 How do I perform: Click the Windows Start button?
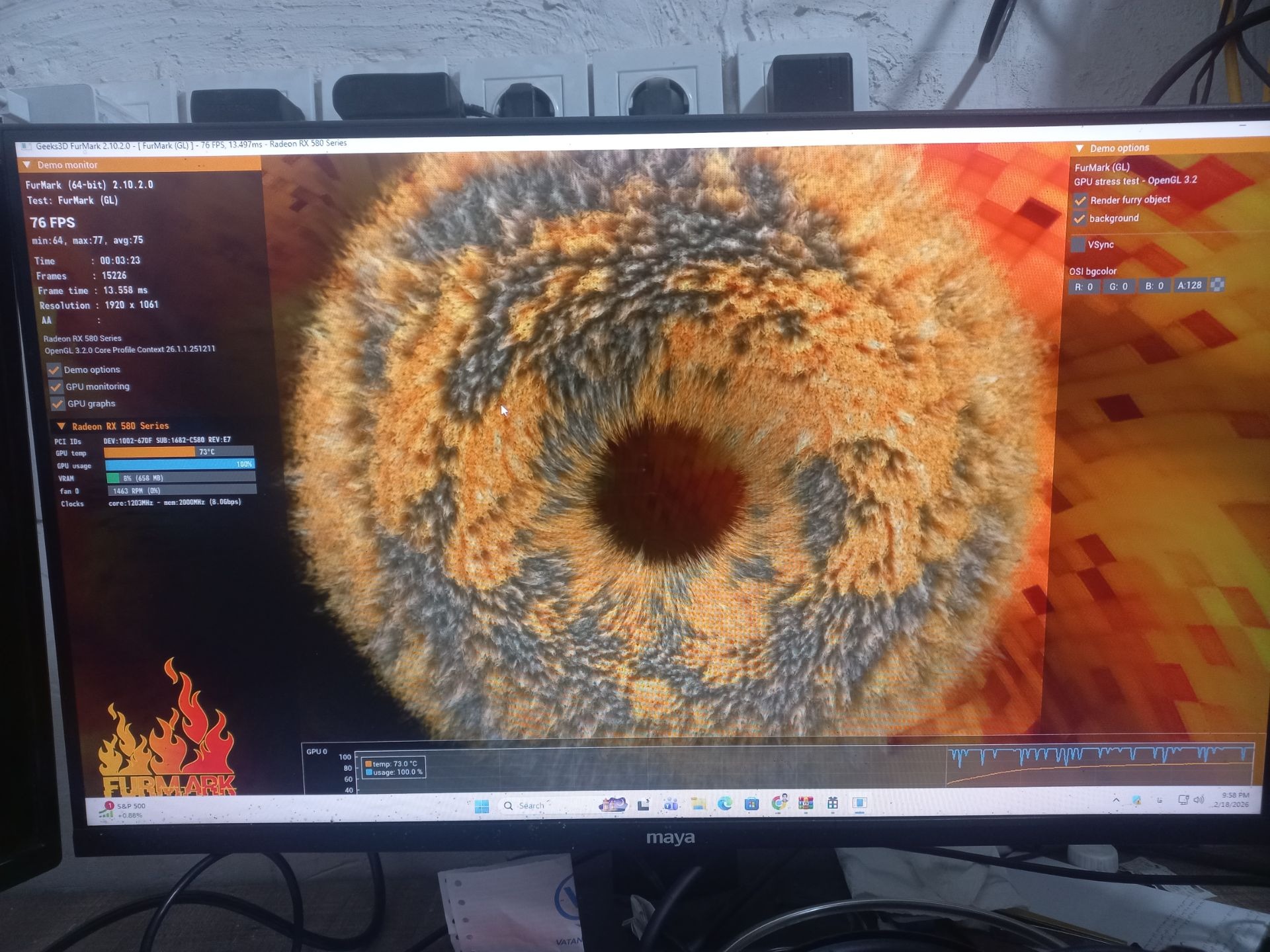pyautogui.click(x=482, y=806)
